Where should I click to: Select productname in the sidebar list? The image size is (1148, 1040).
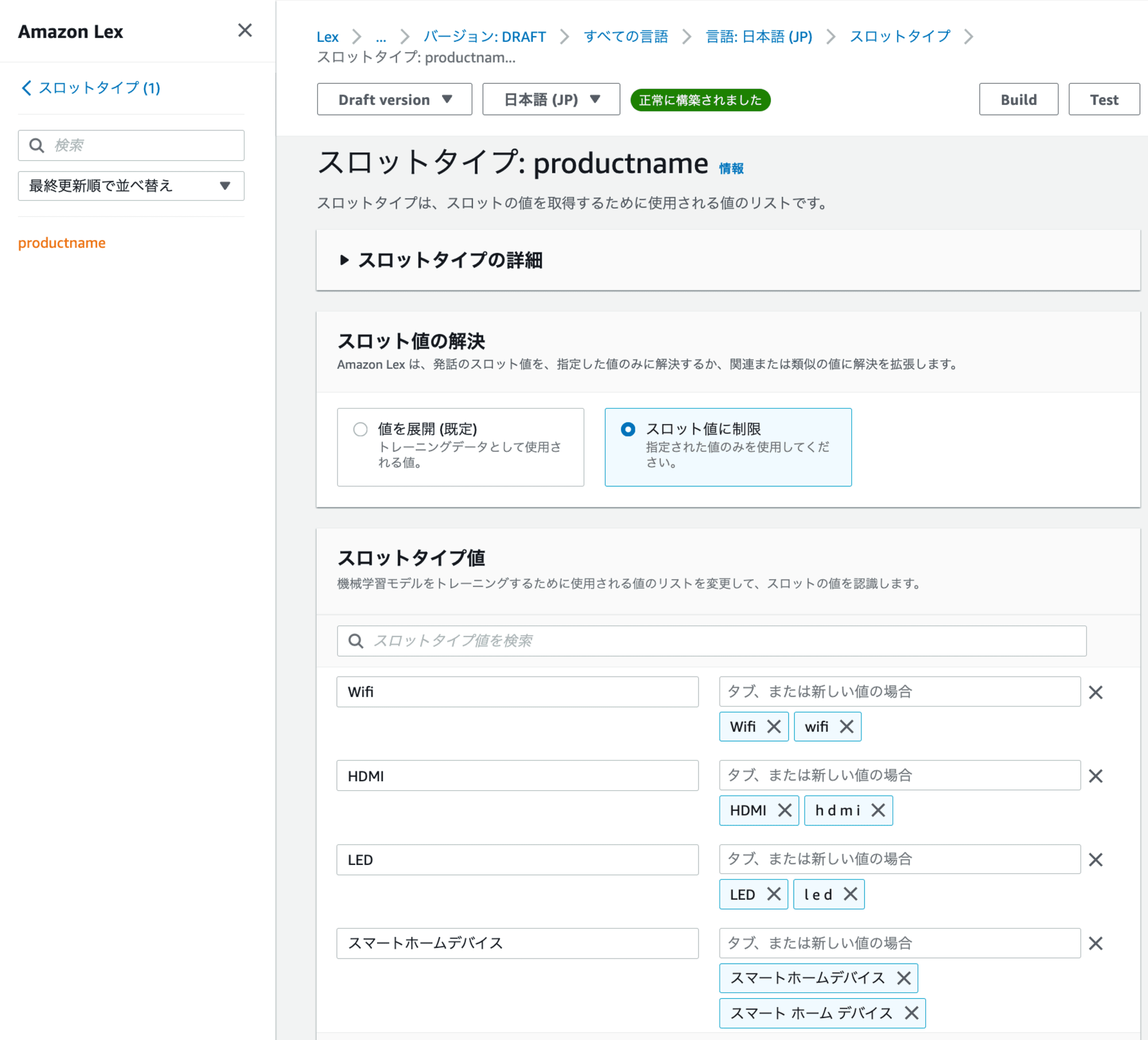(62, 243)
